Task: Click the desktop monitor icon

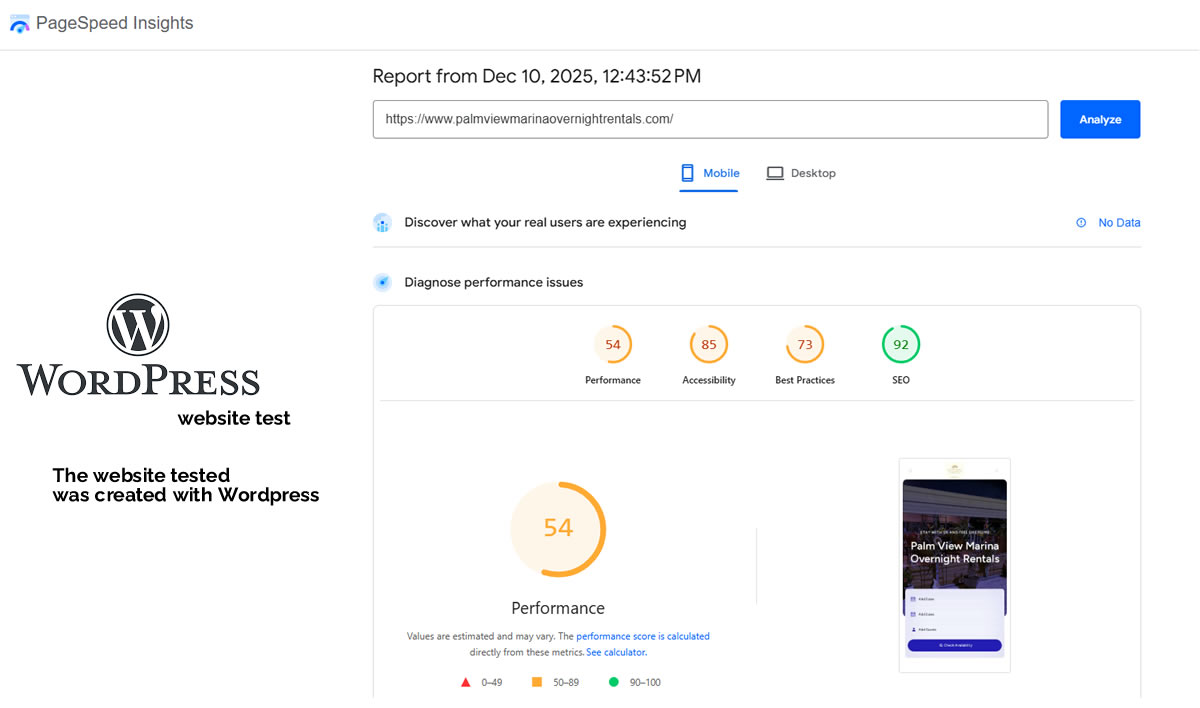Action: pos(775,173)
